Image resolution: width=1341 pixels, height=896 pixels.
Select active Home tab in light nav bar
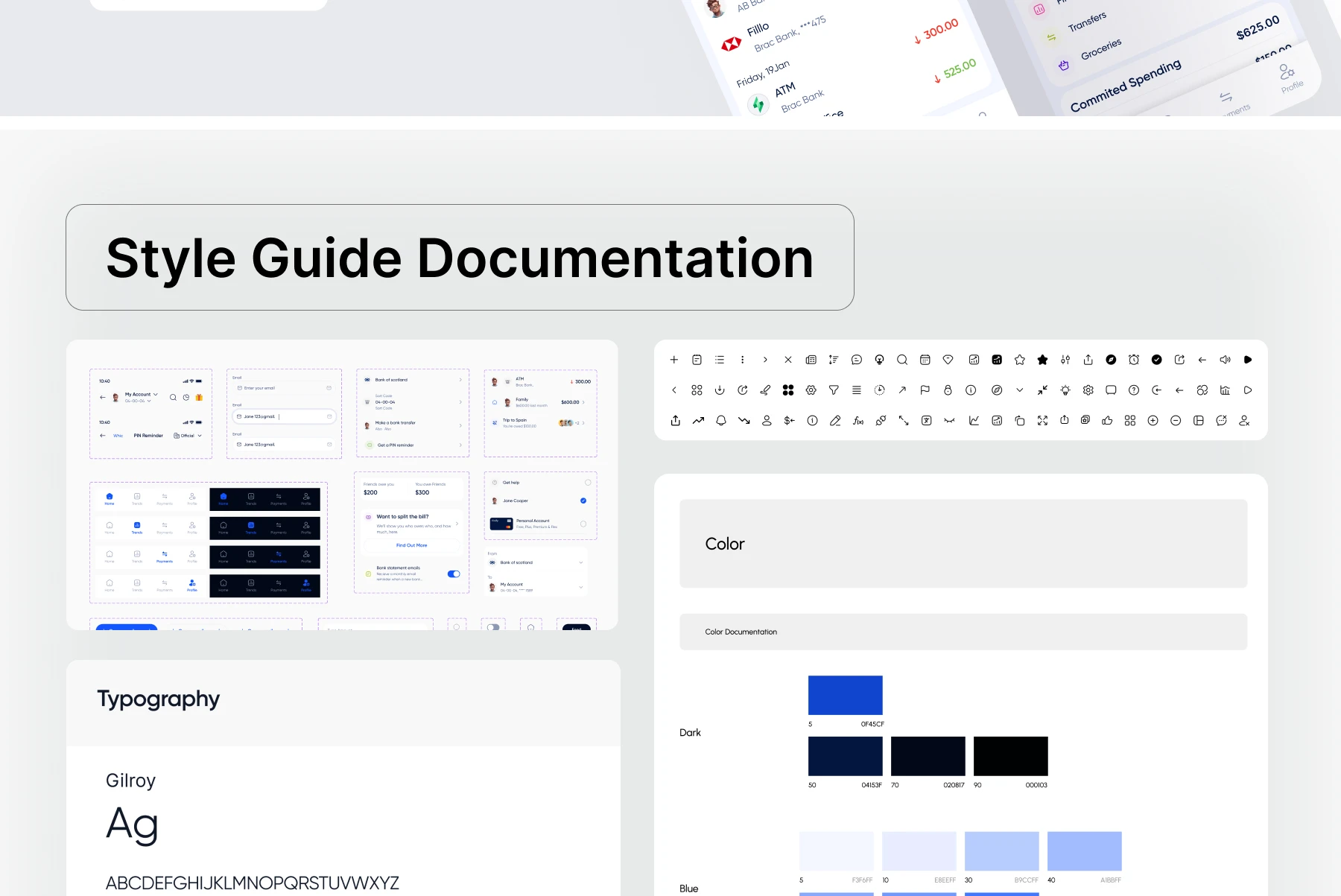tap(110, 498)
